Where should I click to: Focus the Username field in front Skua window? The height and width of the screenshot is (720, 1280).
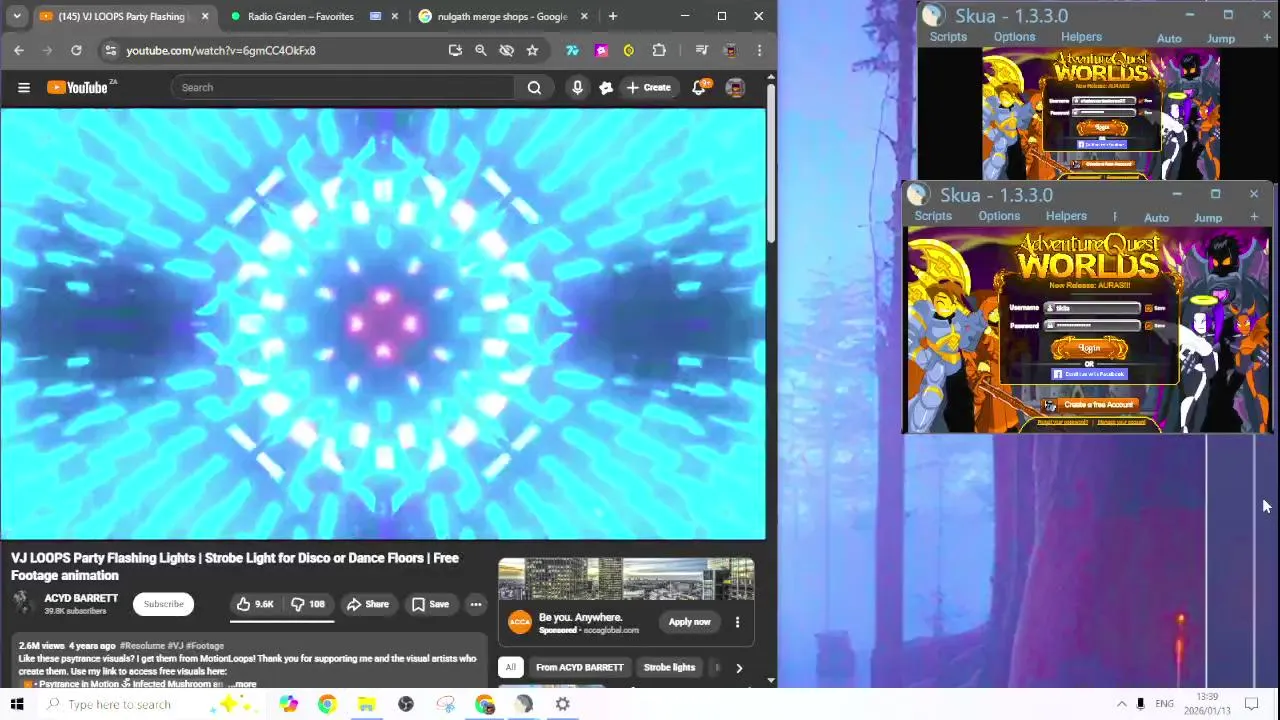coord(1093,308)
